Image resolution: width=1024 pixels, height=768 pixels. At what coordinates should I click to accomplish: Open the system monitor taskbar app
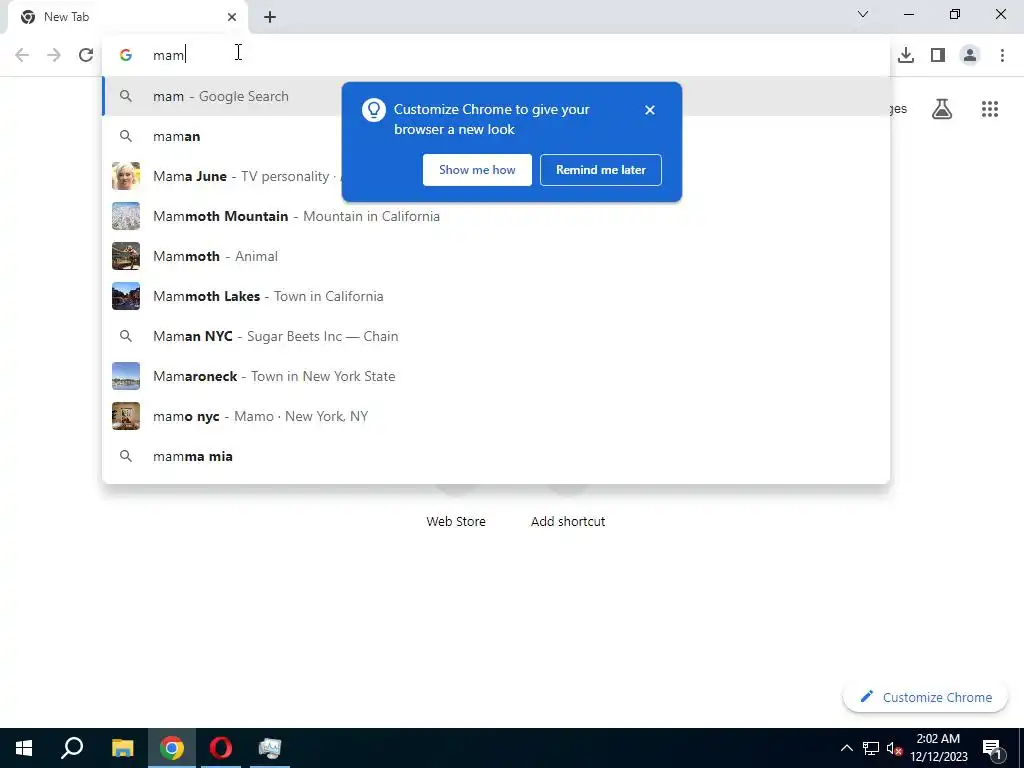pyautogui.click(x=270, y=748)
